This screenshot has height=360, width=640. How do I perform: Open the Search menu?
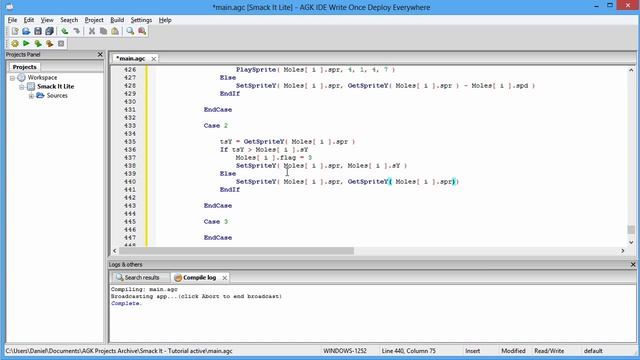(69, 20)
